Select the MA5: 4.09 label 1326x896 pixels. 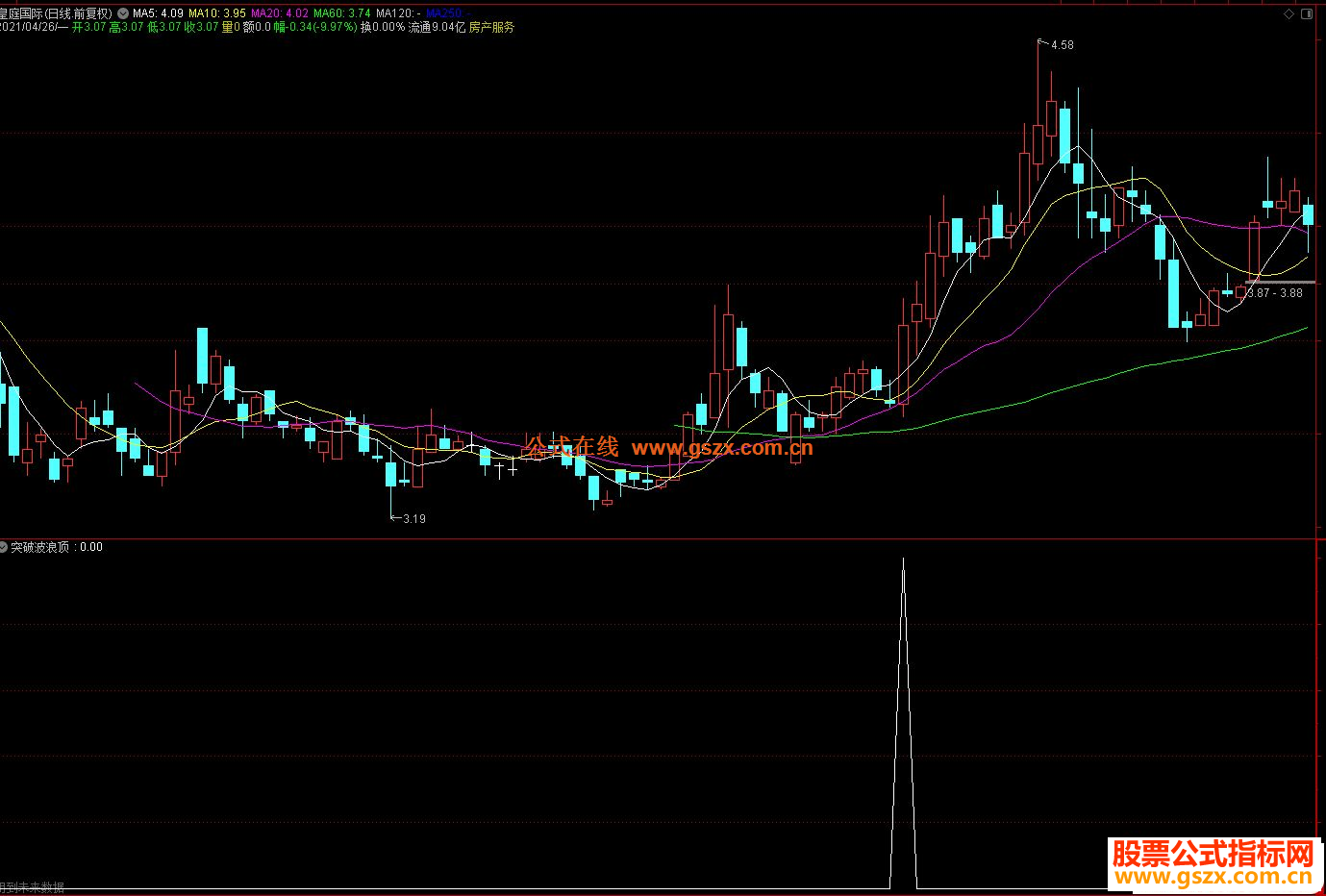pos(158,14)
